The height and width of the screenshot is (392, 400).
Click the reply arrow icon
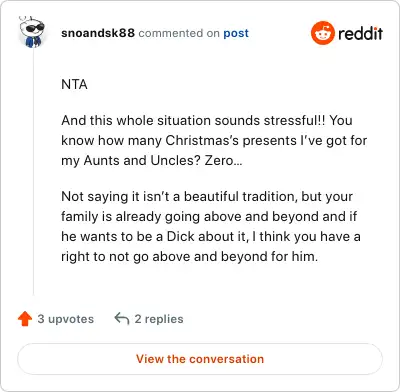(x=122, y=319)
